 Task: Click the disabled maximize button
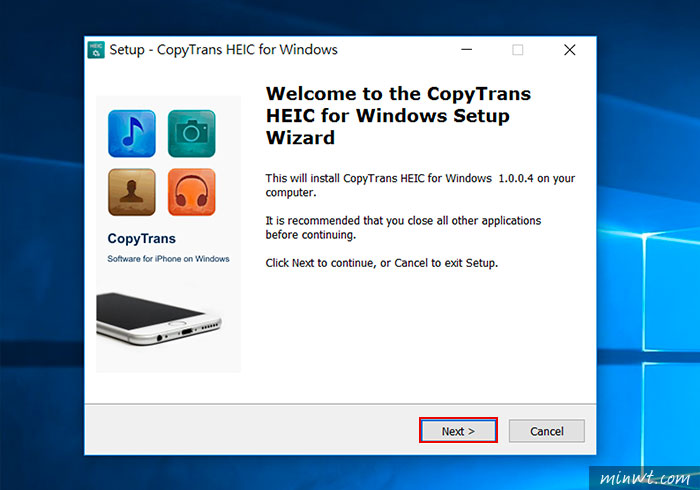point(517,50)
